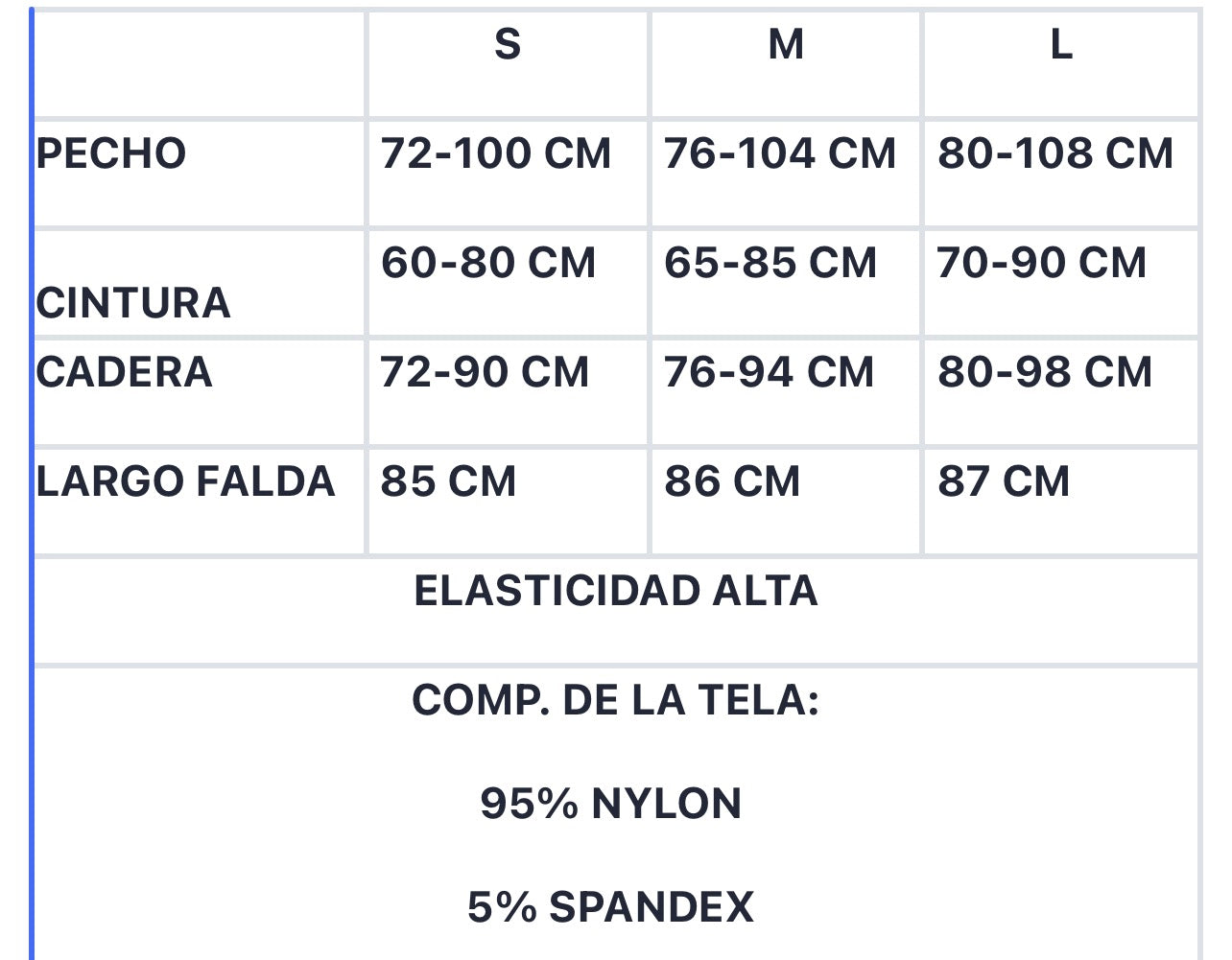This screenshot has width=1232, height=960.
Task: Click the LARGO FALDA row label
Action: point(186,481)
